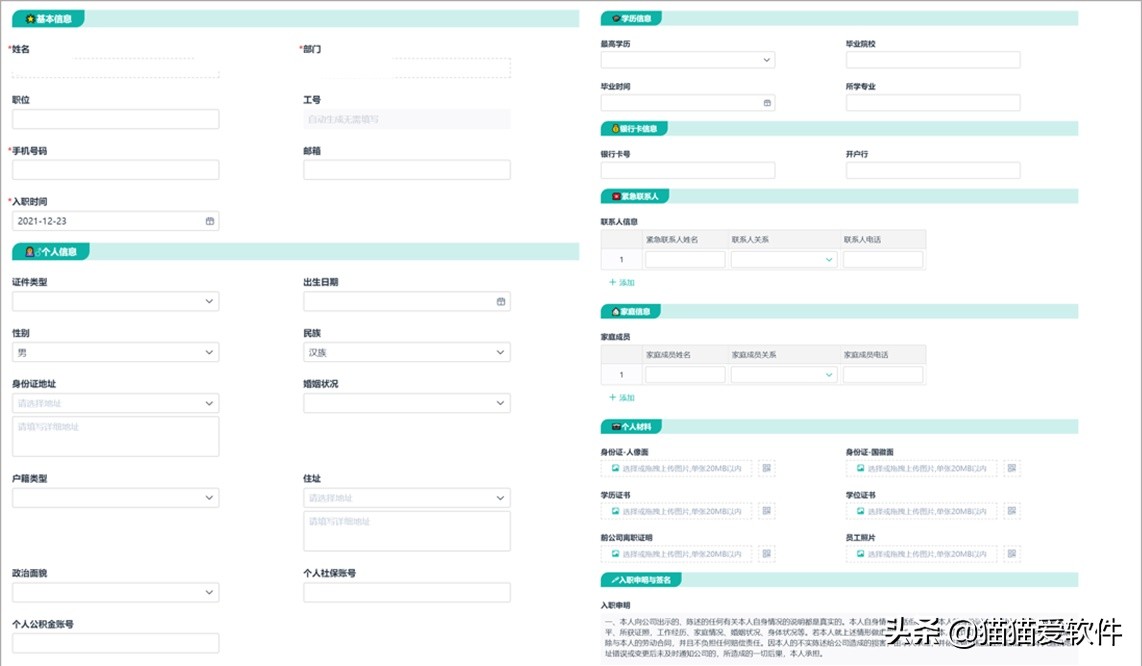Image resolution: width=1142 pixels, height=666 pixels.
Task: Upload image for 学位证书
Action: click(923, 511)
